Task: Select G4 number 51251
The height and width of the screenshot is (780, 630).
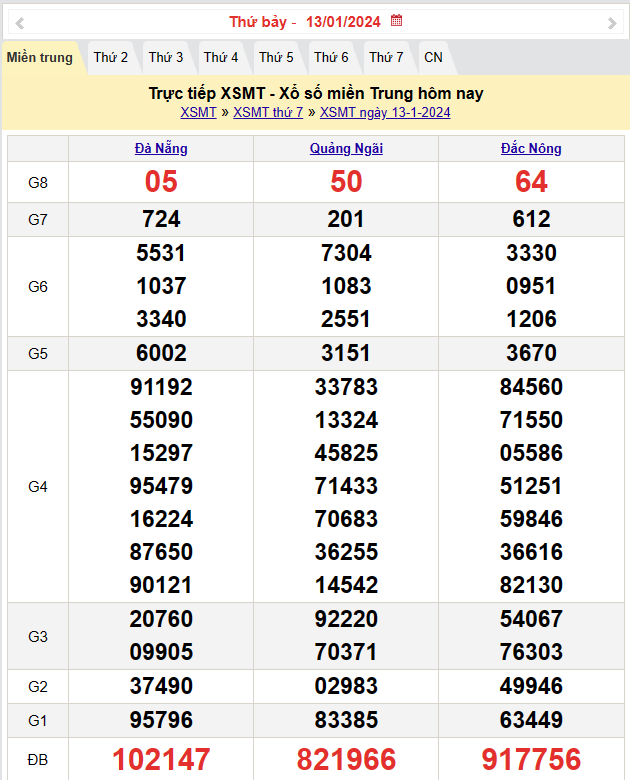Action: (x=531, y=486)
